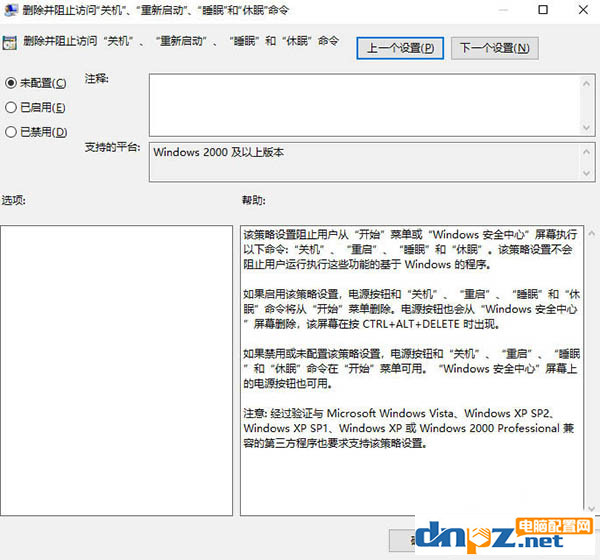
Task: Click inside the 注释 comment text box
Action: coord(364,105)
